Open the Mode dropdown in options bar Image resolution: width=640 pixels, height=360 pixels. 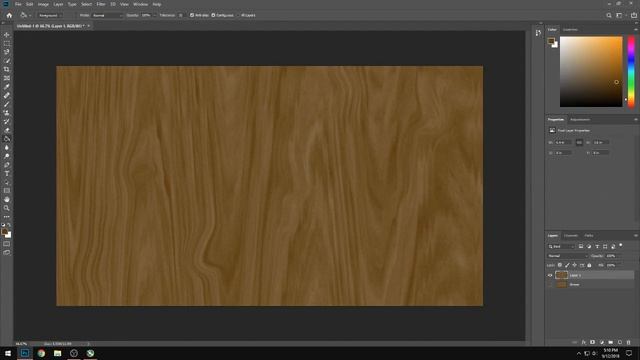tap(107, 15)
